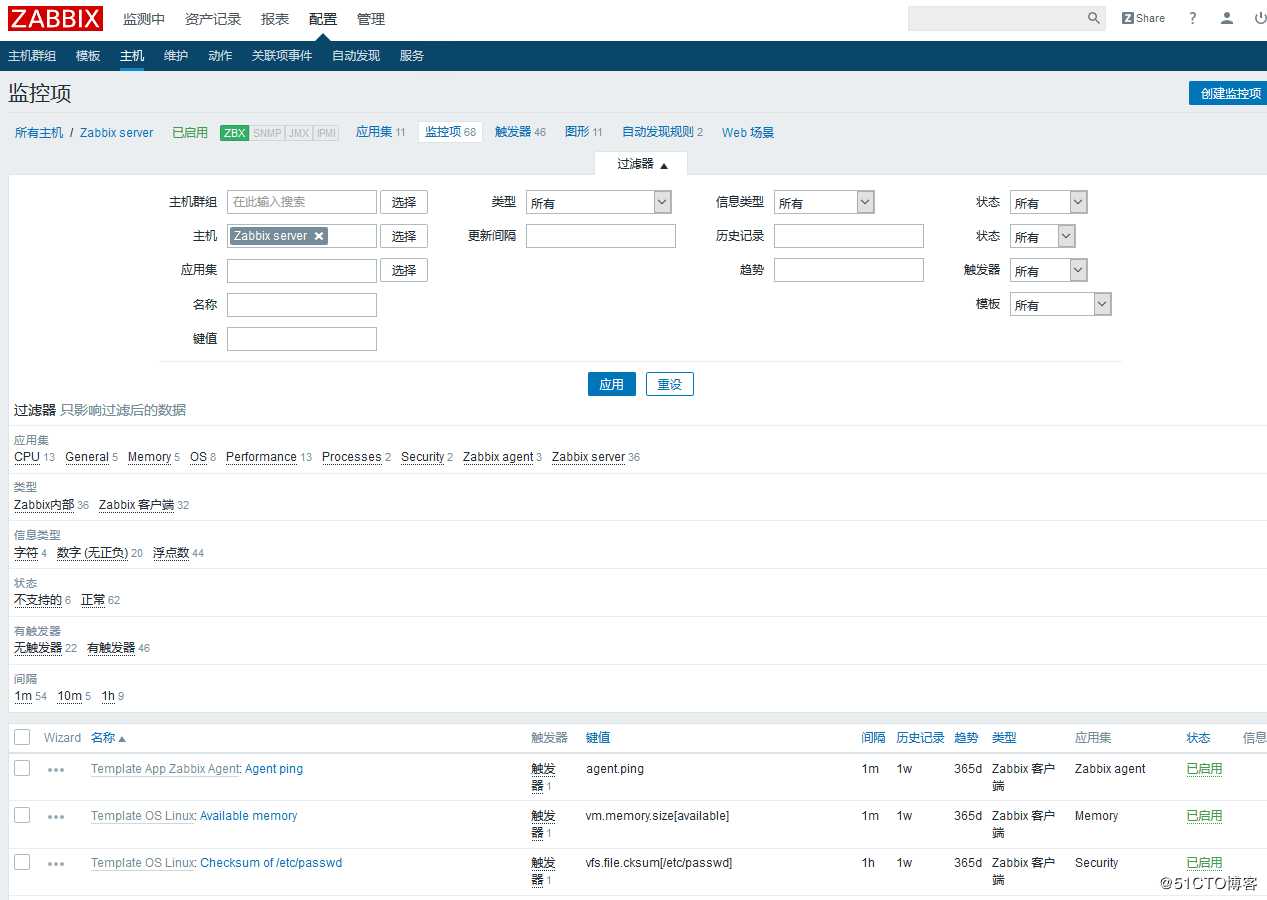The width and height of the screenshot is (1267, 900).
Task: Click the 创建监控项 button
Action: [x=1228, y=93]
